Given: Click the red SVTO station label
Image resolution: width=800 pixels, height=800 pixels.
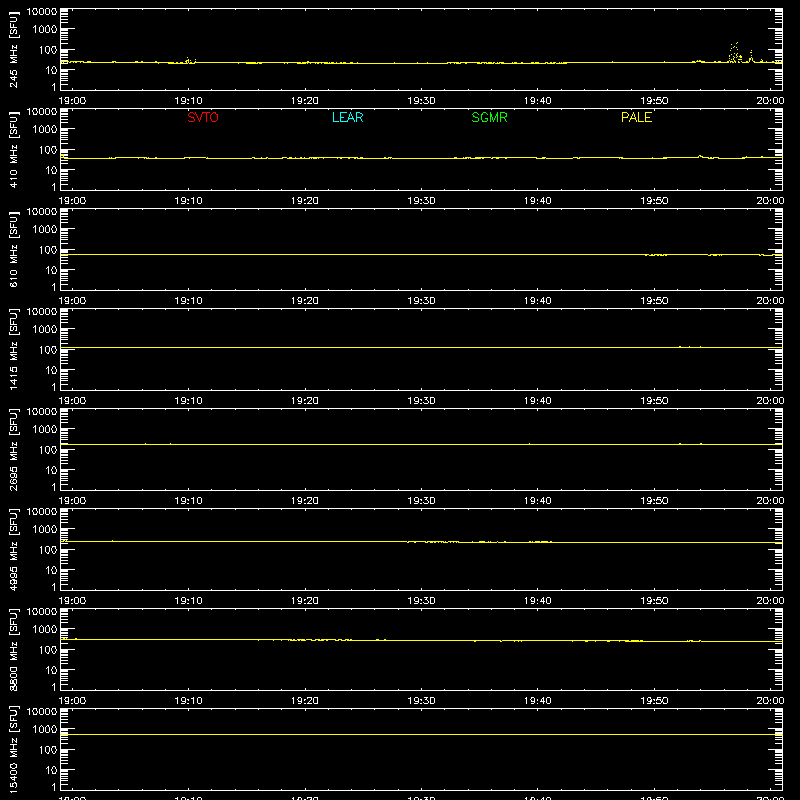Looking at the screenshot, I should [203, 117].
